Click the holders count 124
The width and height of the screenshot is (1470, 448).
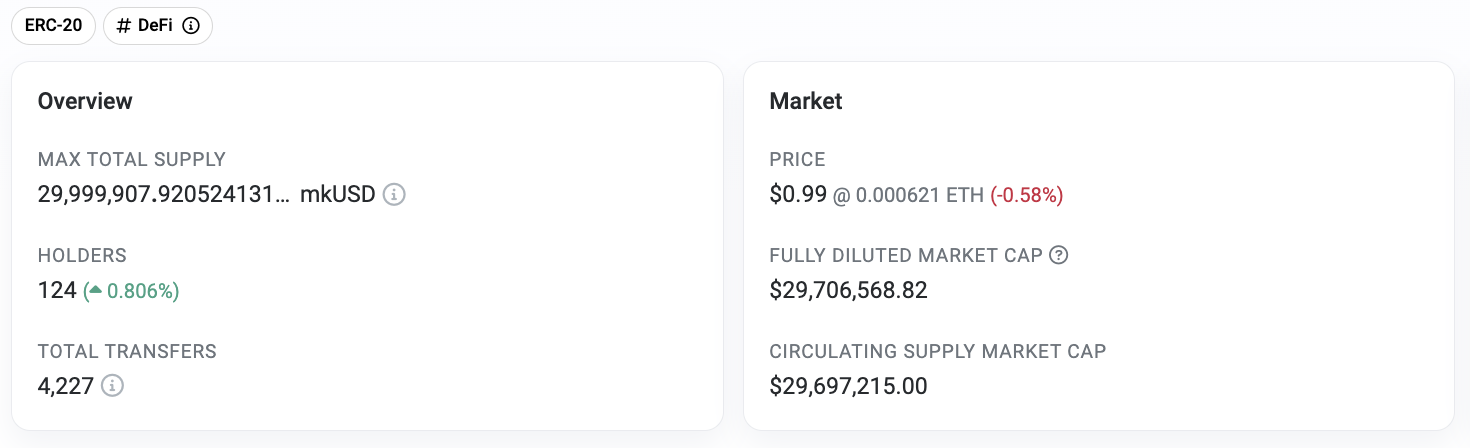[x=57, y=290]
